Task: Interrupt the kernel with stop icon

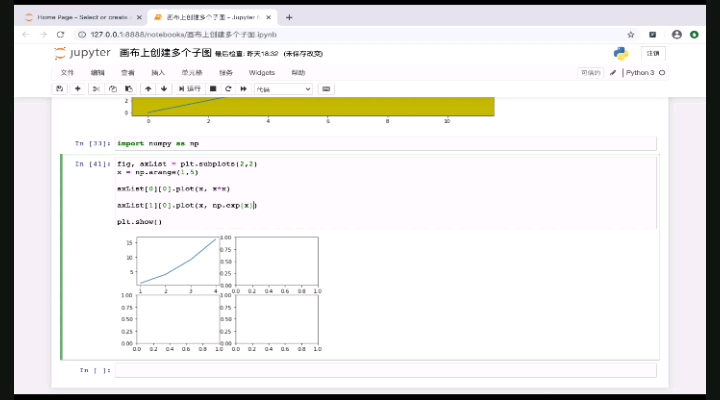Action: pyautogui.click(x=213, y=89)
